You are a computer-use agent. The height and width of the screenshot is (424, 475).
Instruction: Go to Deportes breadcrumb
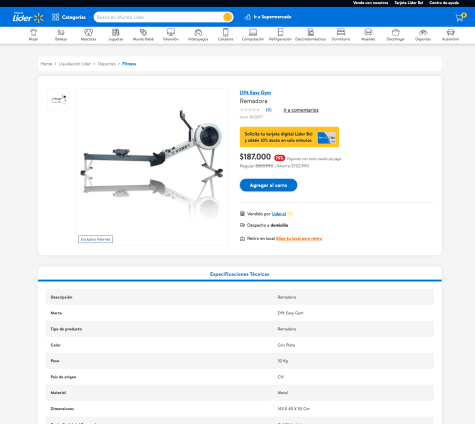(x=107, y=64)
